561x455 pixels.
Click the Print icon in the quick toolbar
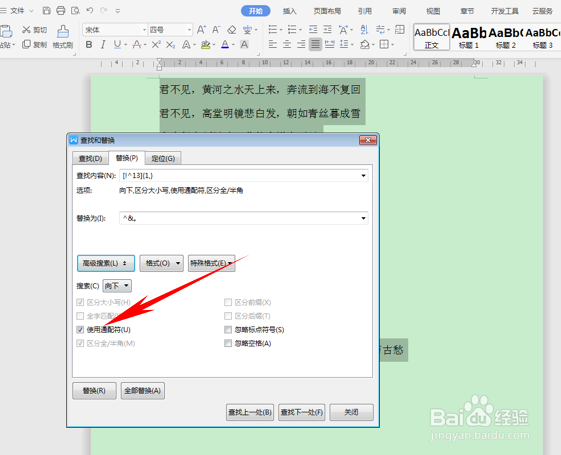pyautogui.click(x=61, y=11)
